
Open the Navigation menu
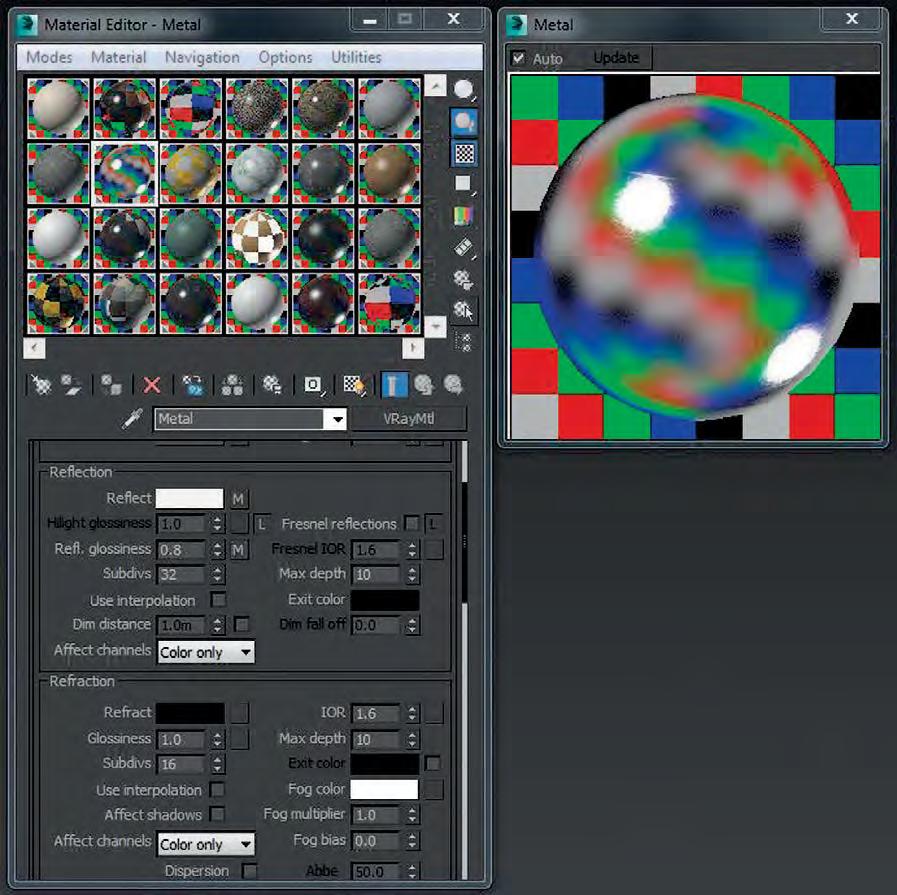click(202, 57)
